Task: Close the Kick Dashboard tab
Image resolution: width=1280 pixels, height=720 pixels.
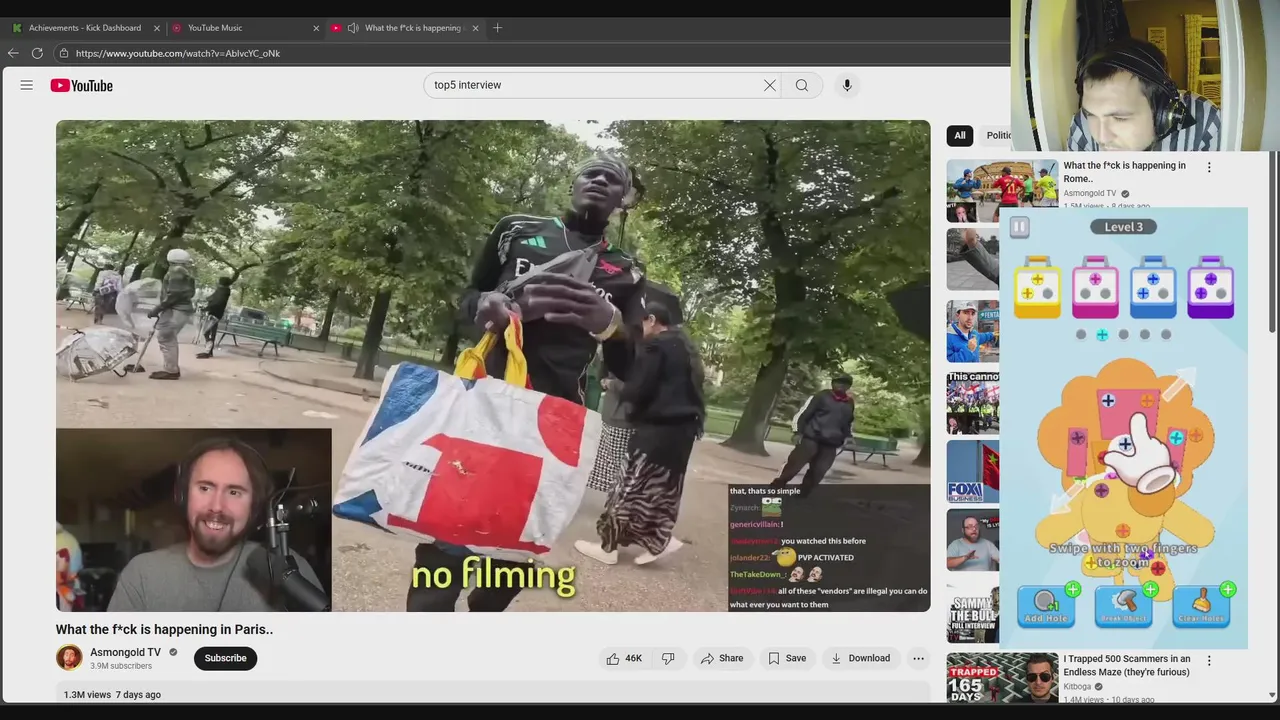Action: [x=156, y=28]
